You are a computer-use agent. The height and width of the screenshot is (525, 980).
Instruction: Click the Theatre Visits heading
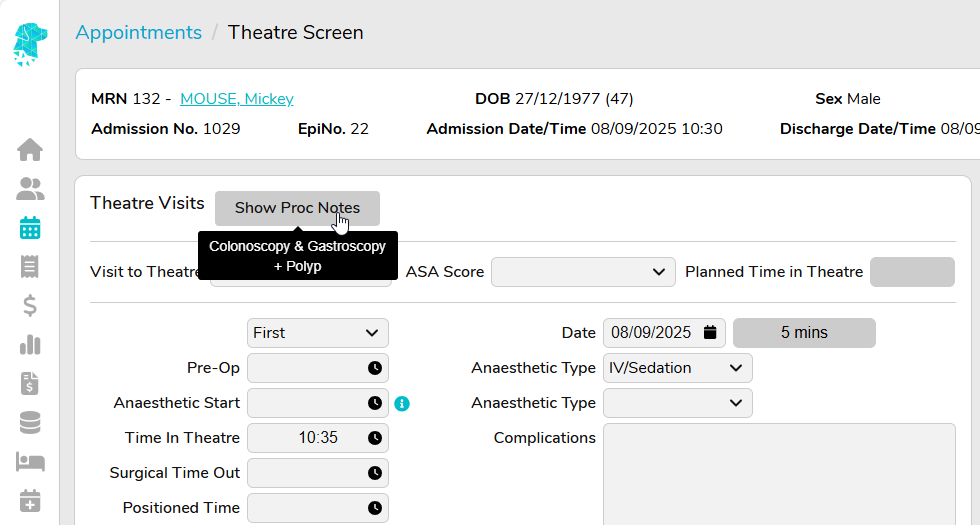tap(148, 203)
